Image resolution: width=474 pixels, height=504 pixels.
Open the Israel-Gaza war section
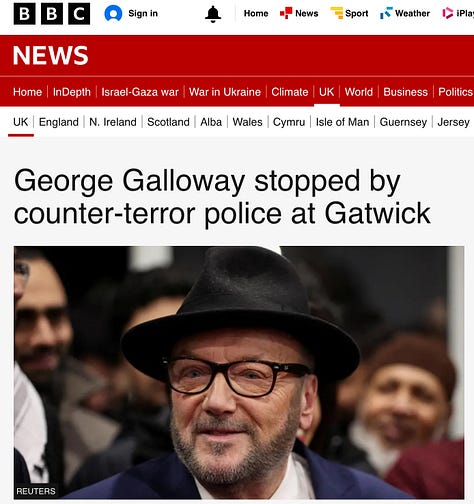[140, 92]
